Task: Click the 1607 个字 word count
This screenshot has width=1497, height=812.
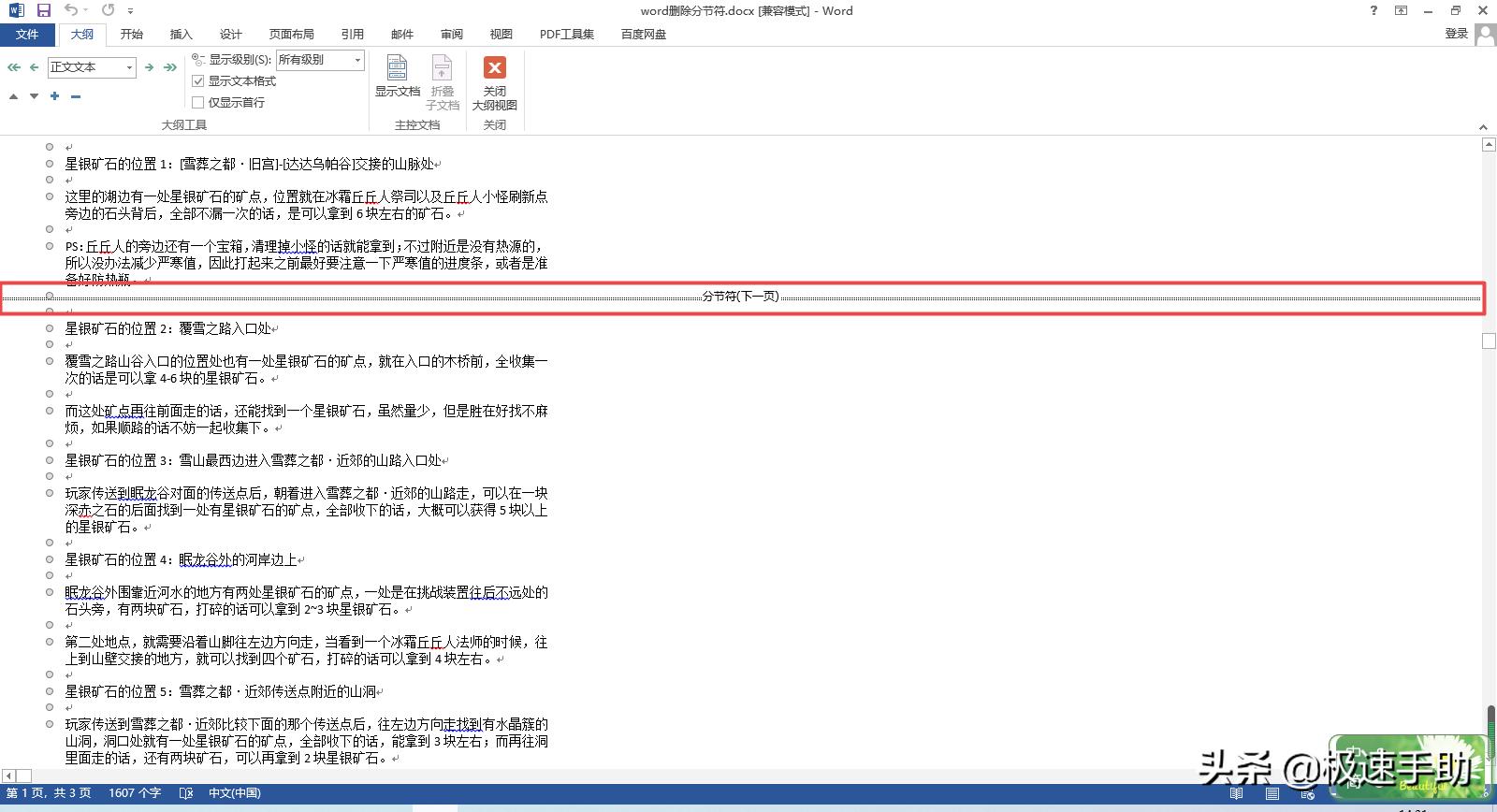Action: (135, 793)
